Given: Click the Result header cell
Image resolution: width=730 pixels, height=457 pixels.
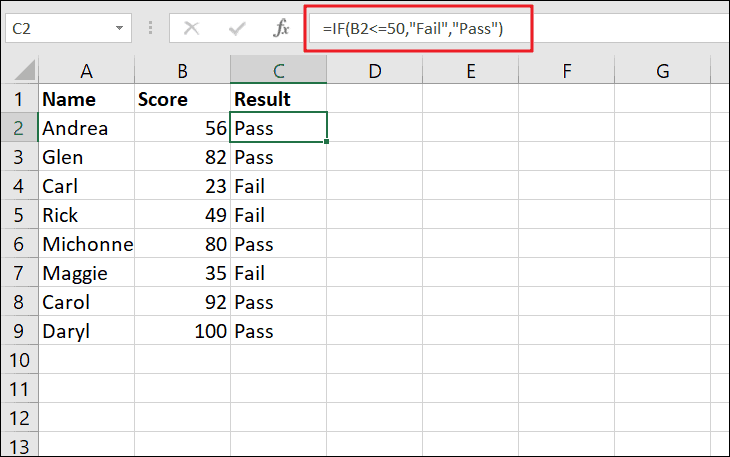Looking at the screenshot, I should tap(279, 99).
